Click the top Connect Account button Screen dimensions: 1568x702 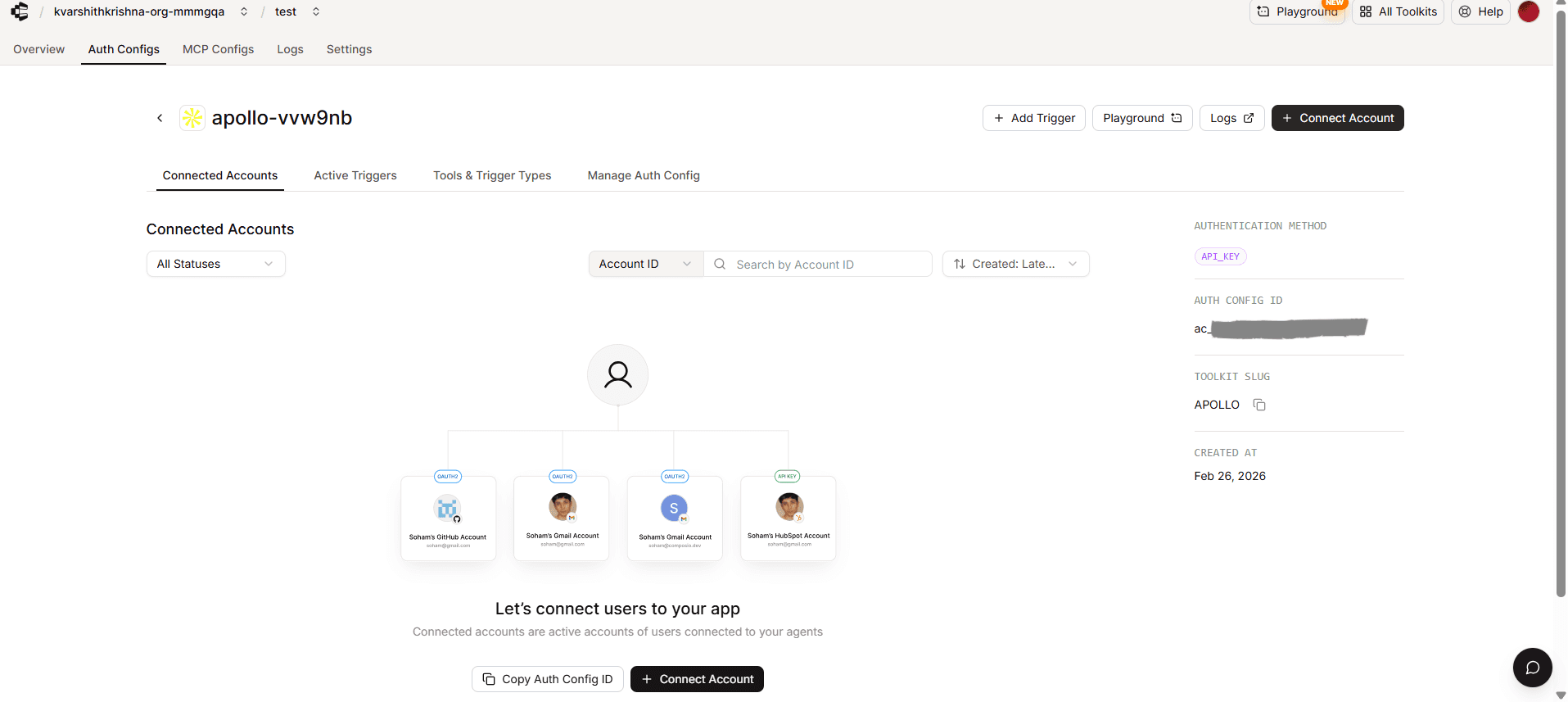point(1338,118)
